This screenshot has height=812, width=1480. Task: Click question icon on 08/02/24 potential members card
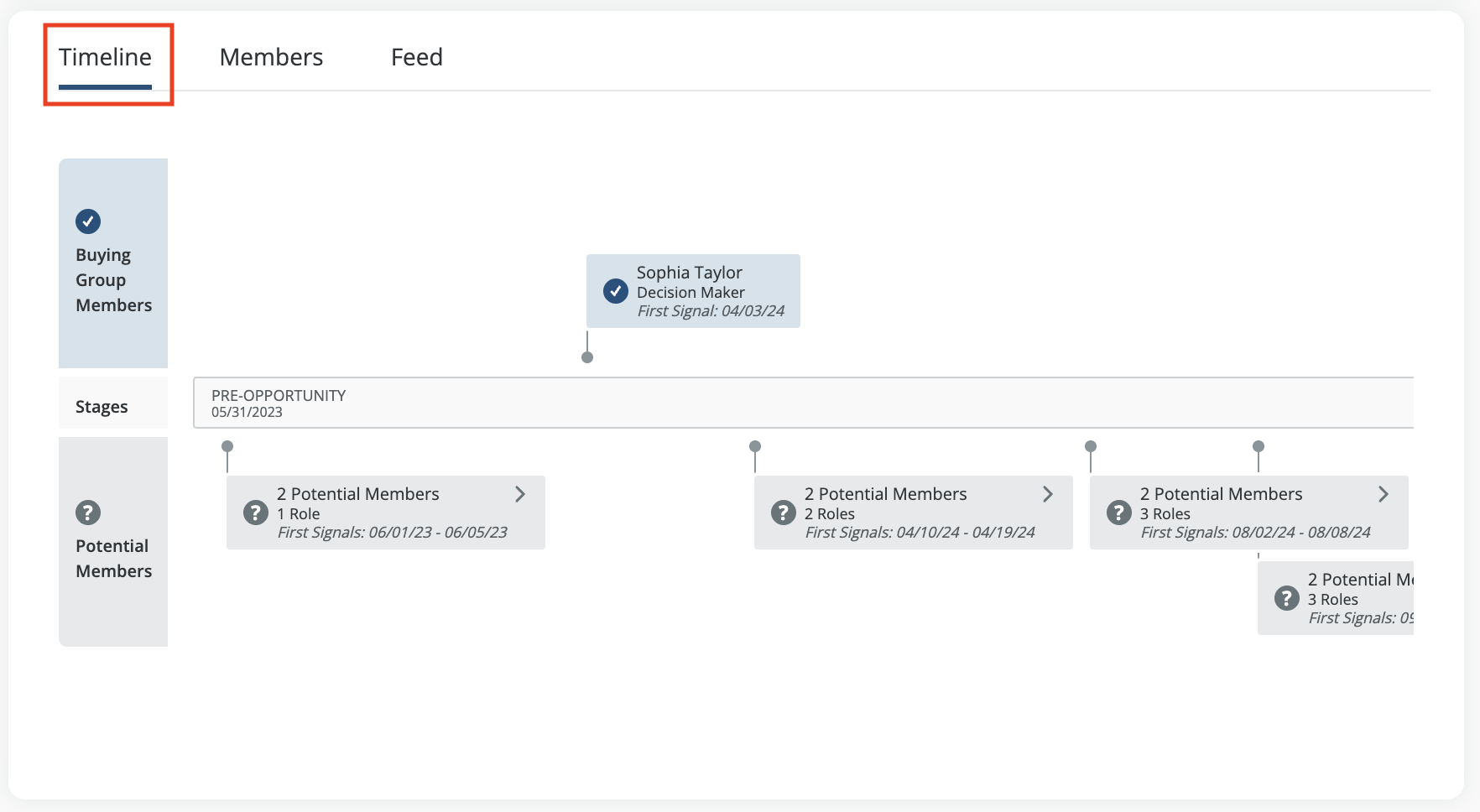(1119, 513)
